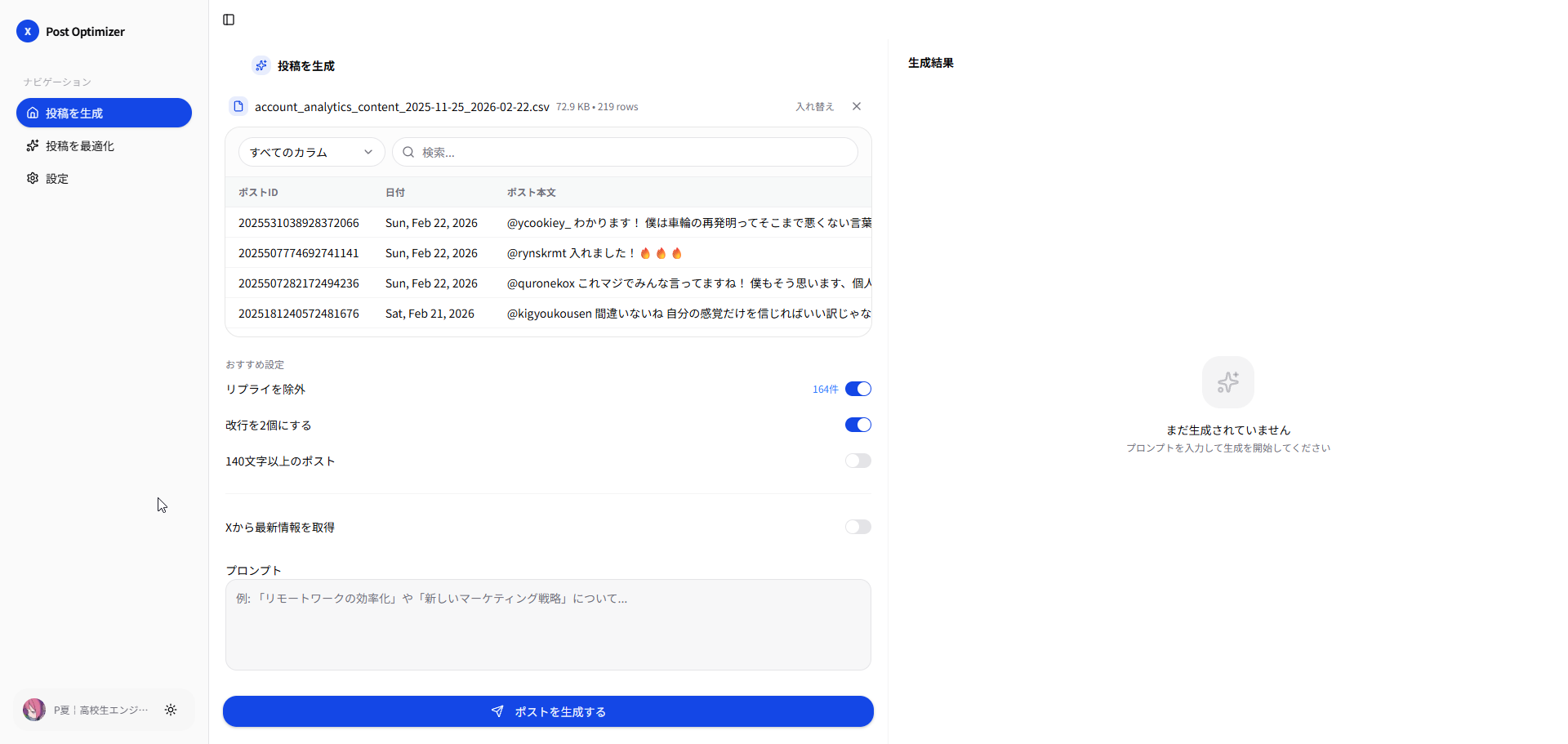Viewport: 1568px width, 744px height.
Task: Go to 設定 settings page
Action: point(57,178)
